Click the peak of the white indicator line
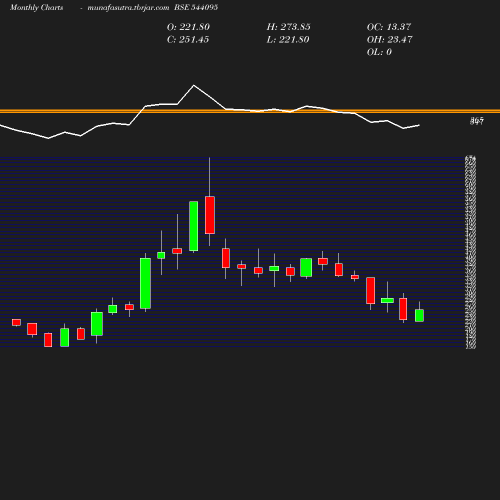This screenshot has height=500, width=500. 194,86
